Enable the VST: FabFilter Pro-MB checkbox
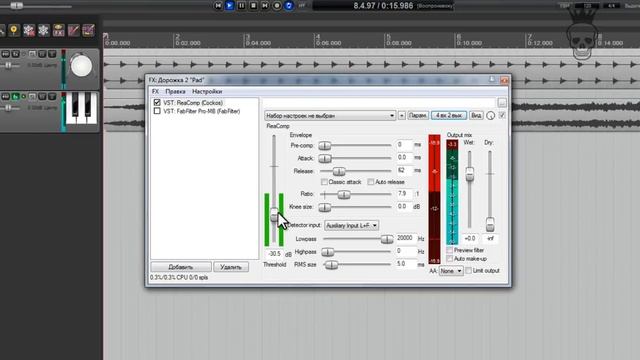This screenshot has width=640, height=360. (x=157, y=111)
